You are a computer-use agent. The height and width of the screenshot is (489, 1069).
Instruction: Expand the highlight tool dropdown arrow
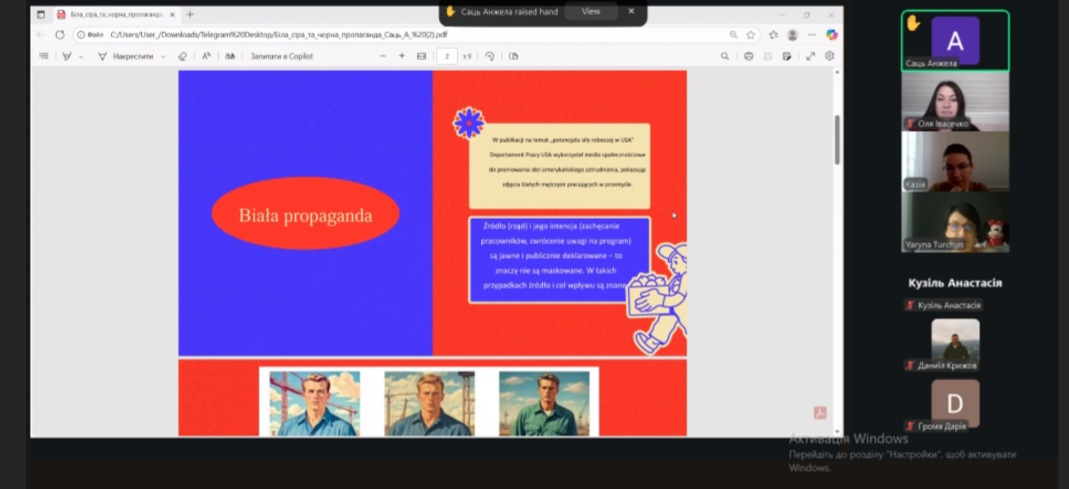(80, 56)
